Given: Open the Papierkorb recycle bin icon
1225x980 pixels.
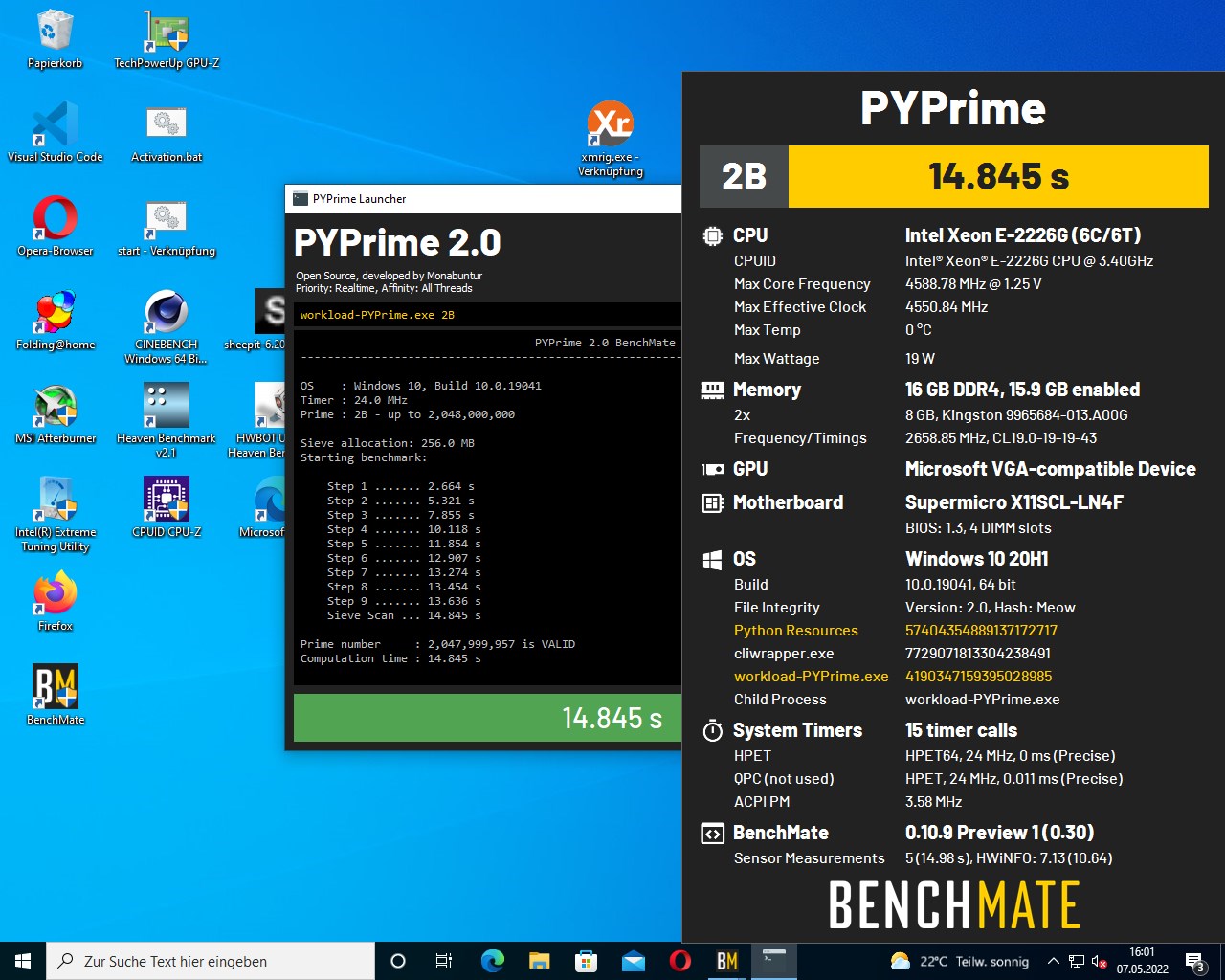Looking at the screenshot, I should [x=55, y=38].
